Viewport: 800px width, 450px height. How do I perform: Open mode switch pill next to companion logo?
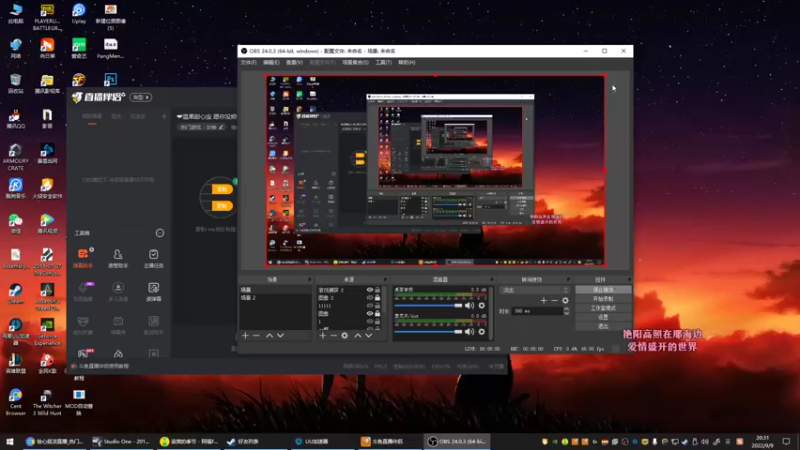click(141, 97)
